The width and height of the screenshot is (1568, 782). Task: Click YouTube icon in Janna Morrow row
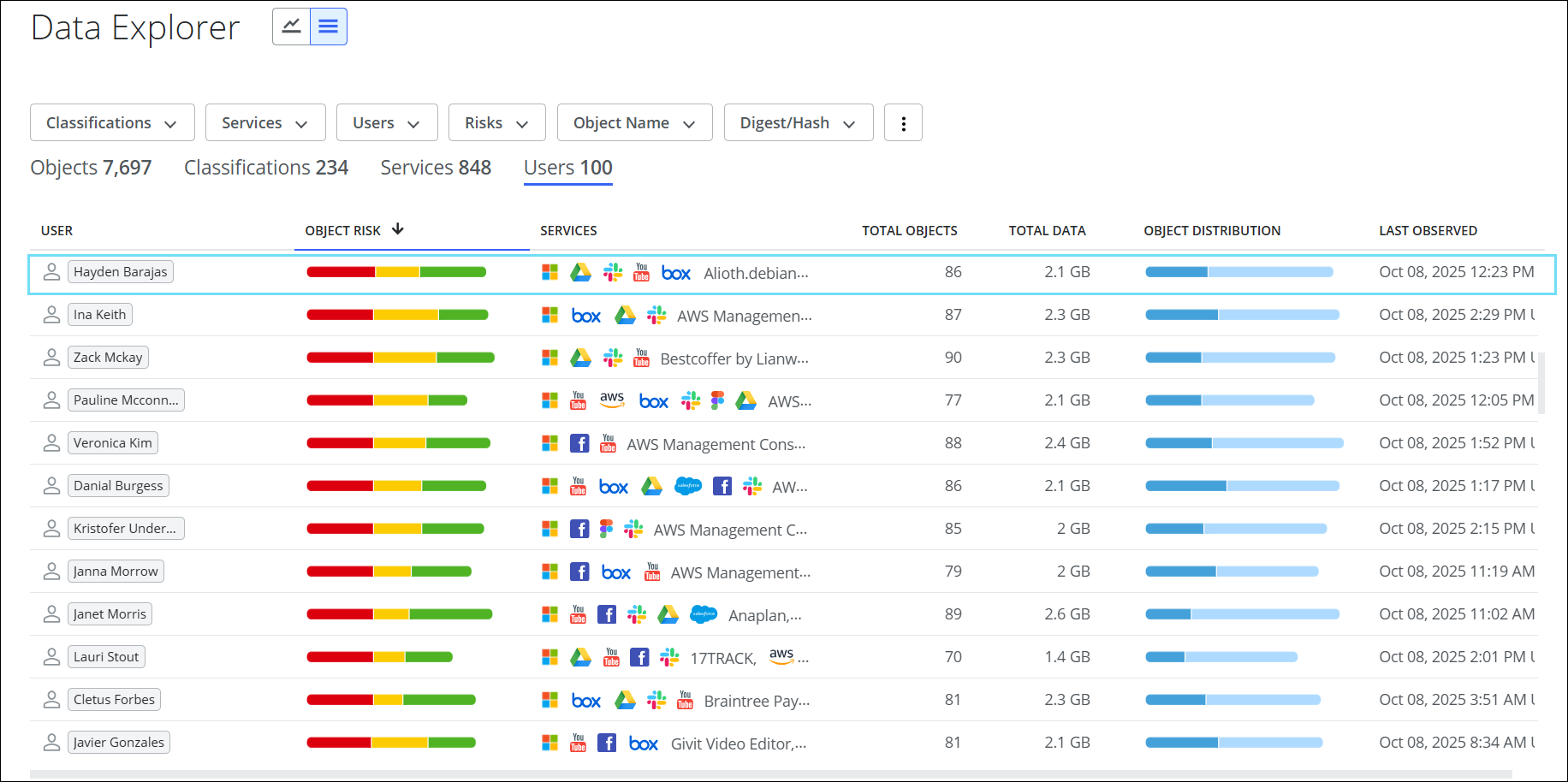tap(652, 571)
